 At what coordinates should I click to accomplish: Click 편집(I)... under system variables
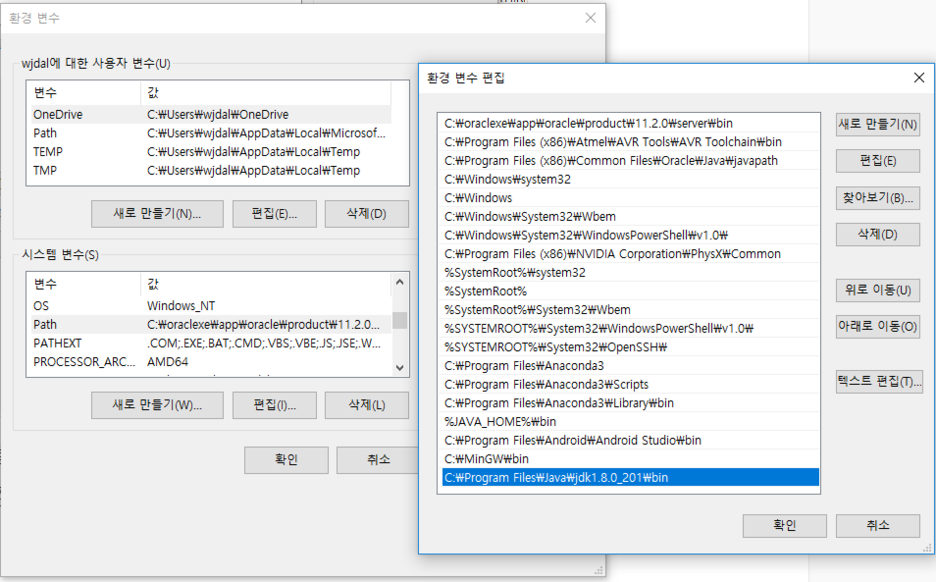tap(275, 405)
